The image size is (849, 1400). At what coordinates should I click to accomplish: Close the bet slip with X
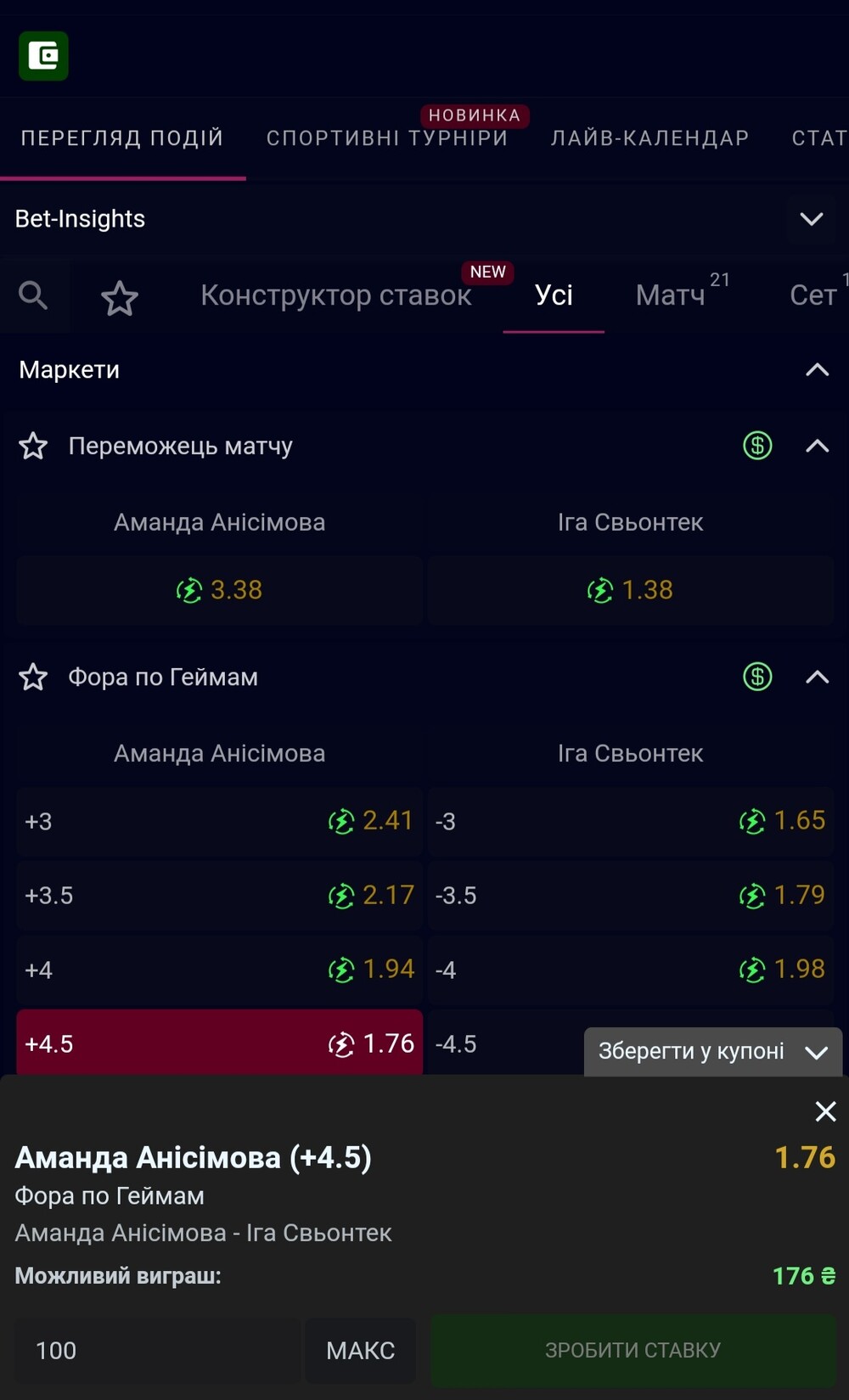[825, 1111]
